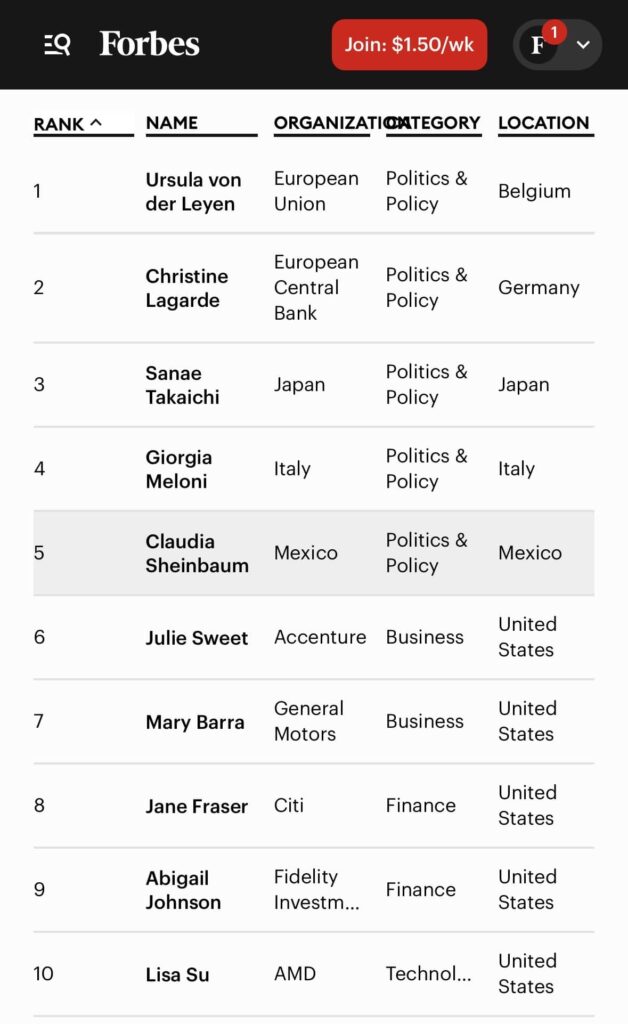628x1024 pixels.
Task: Open Mary Barra's profile
Action: [195, 722]
